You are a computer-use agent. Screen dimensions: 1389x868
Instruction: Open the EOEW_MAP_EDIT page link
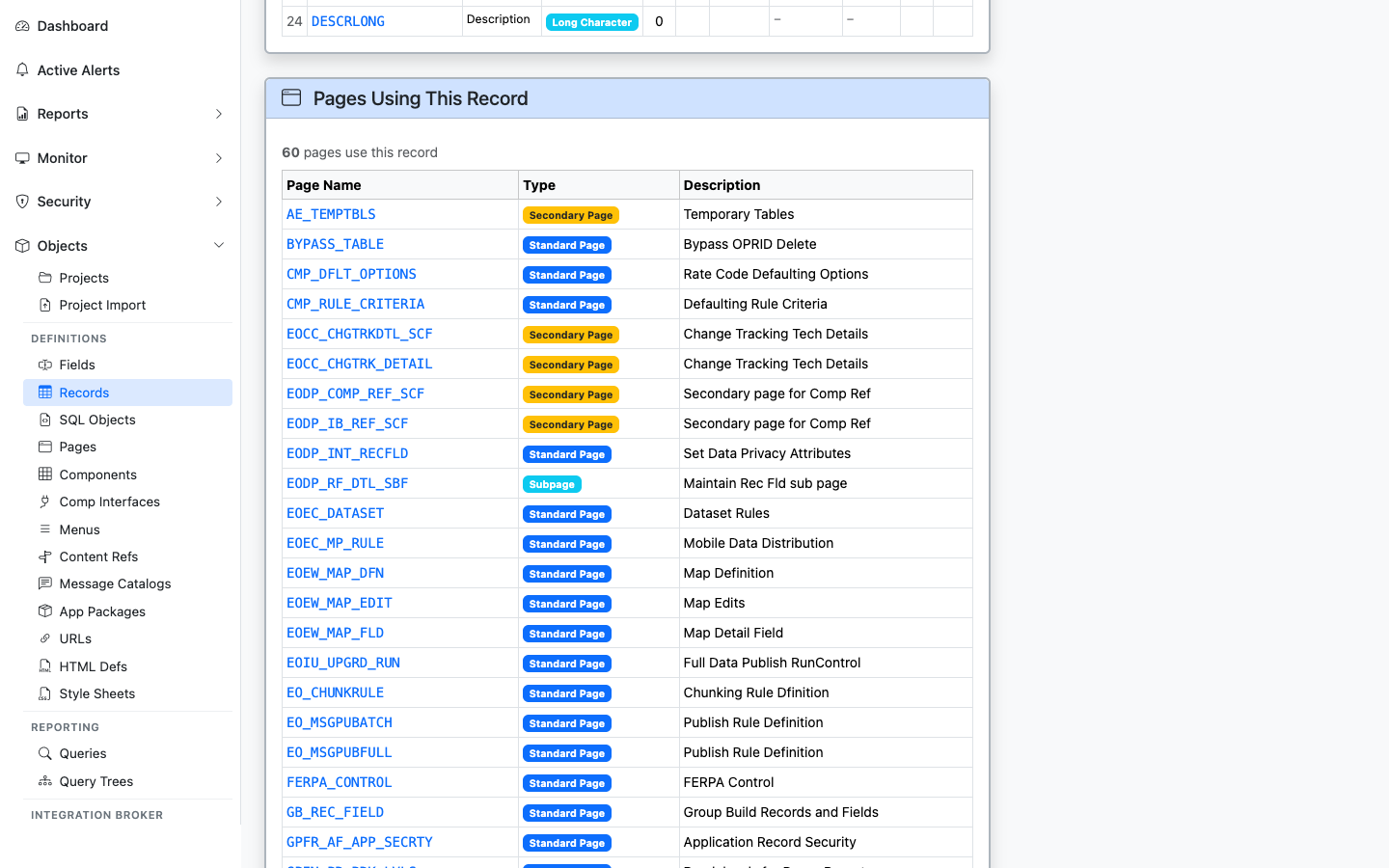(x=339, y=603)
